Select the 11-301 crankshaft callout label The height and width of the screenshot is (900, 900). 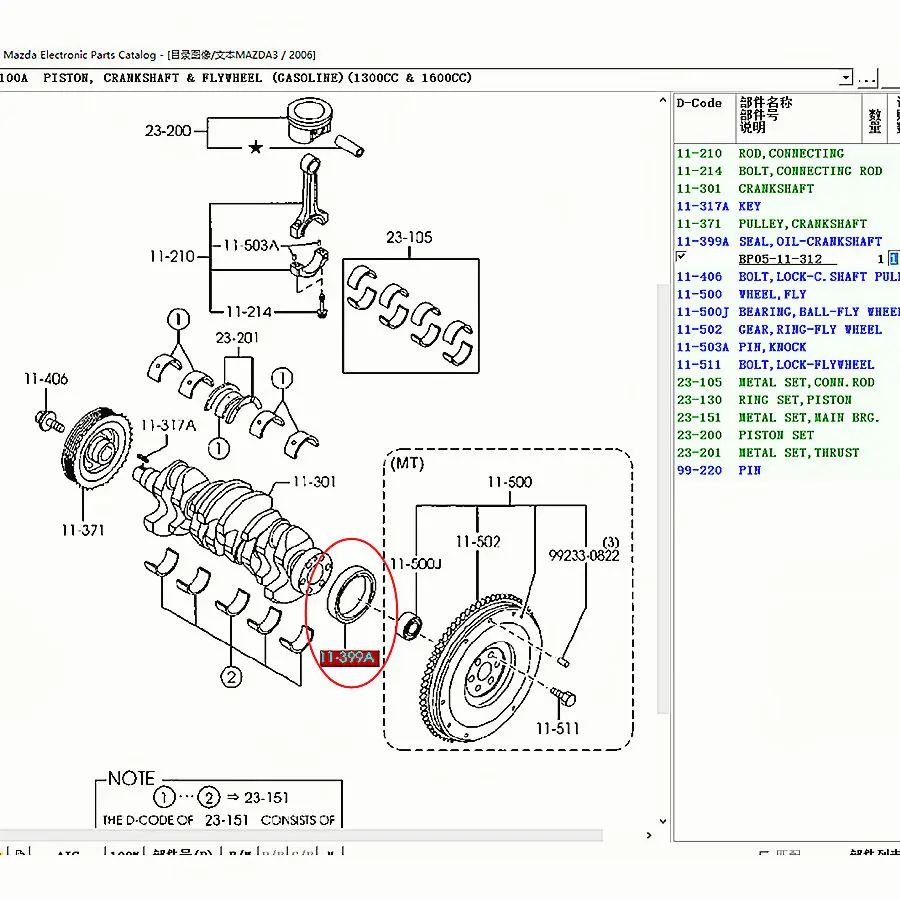coord(313,482)
